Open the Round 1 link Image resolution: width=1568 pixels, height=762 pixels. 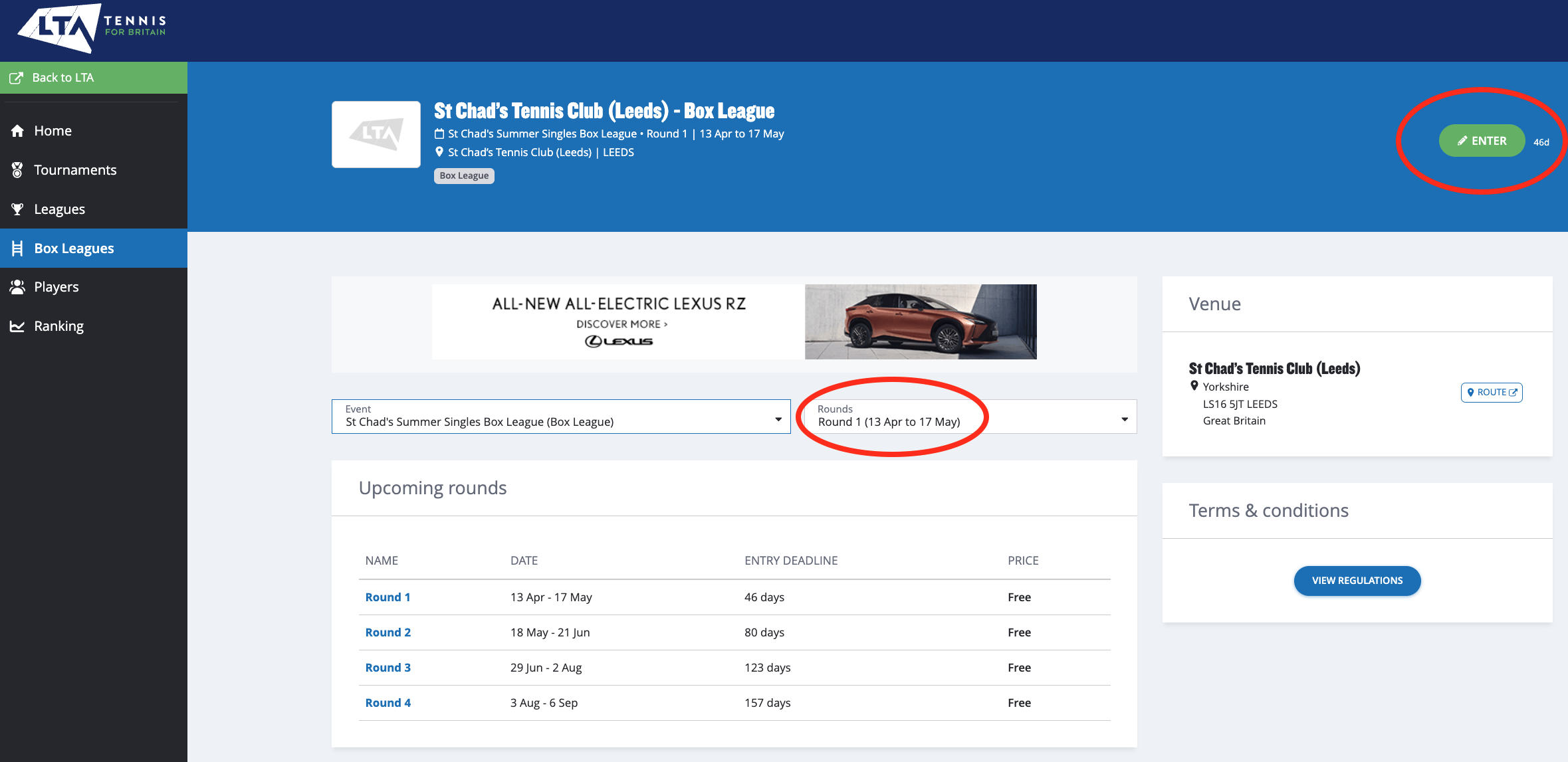coord(388,597)
